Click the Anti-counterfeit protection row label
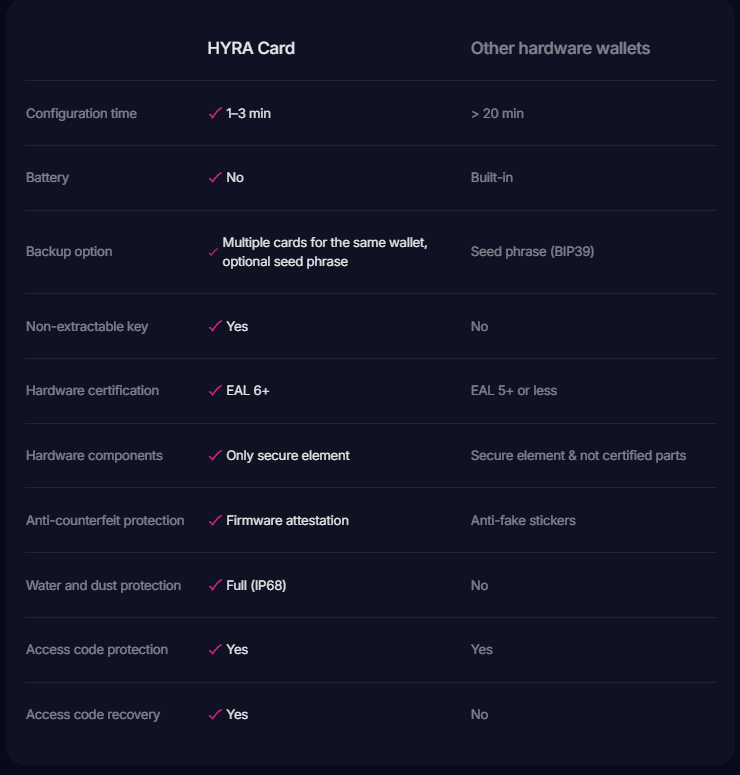740x775 pixels. click(x=105, y=521)
